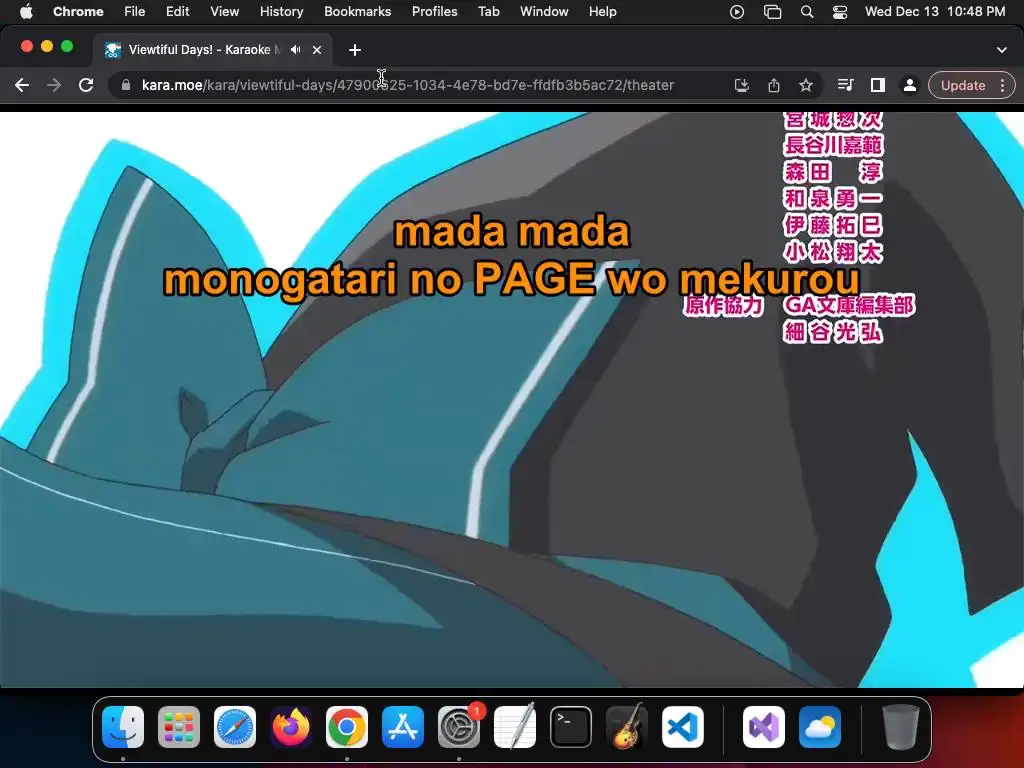Click the date and time in the menu bar
1024x768 pixels.
click(x=935, y=11)
